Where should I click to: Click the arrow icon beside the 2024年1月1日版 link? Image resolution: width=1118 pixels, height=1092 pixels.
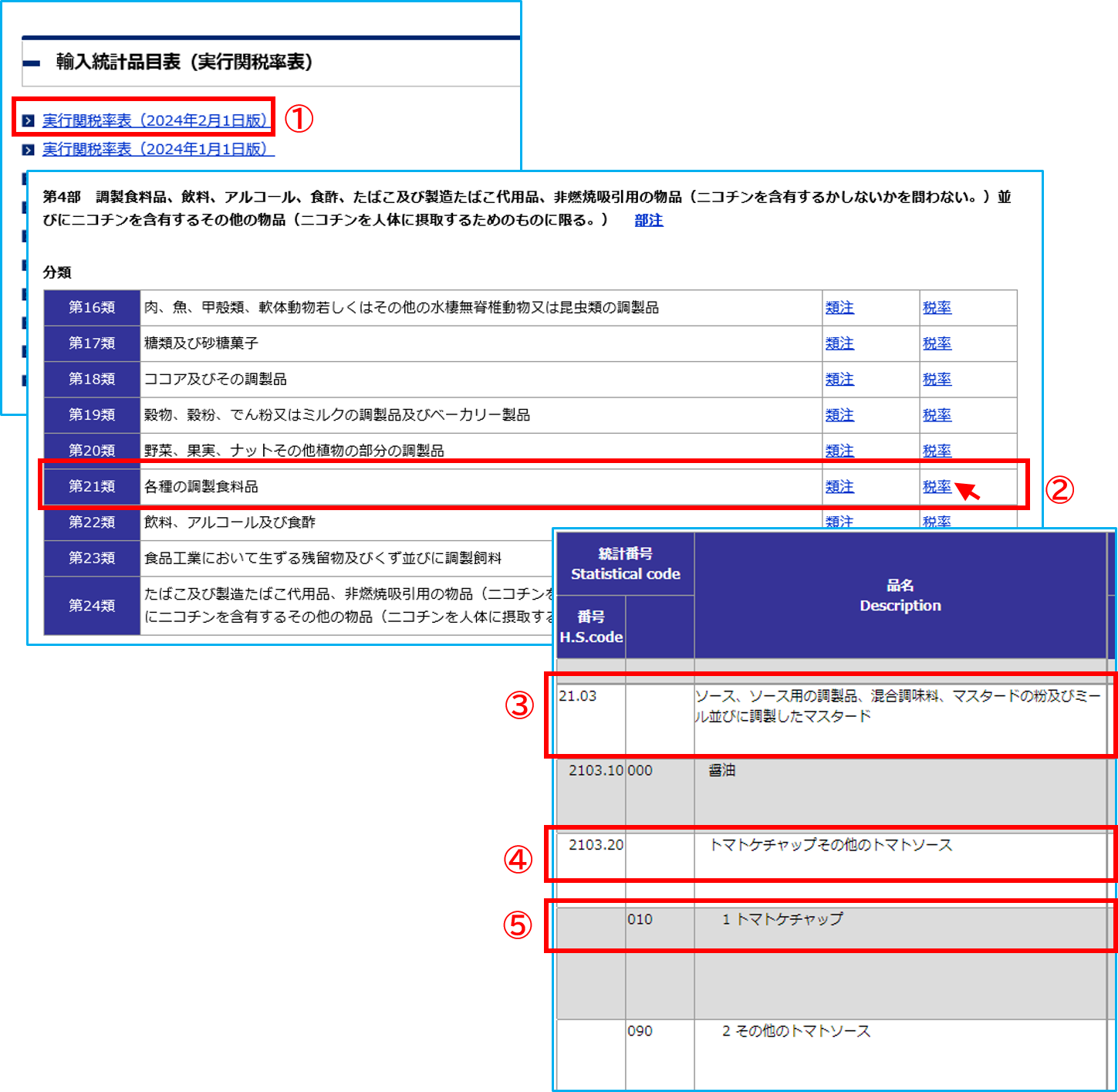pos(27,149)
